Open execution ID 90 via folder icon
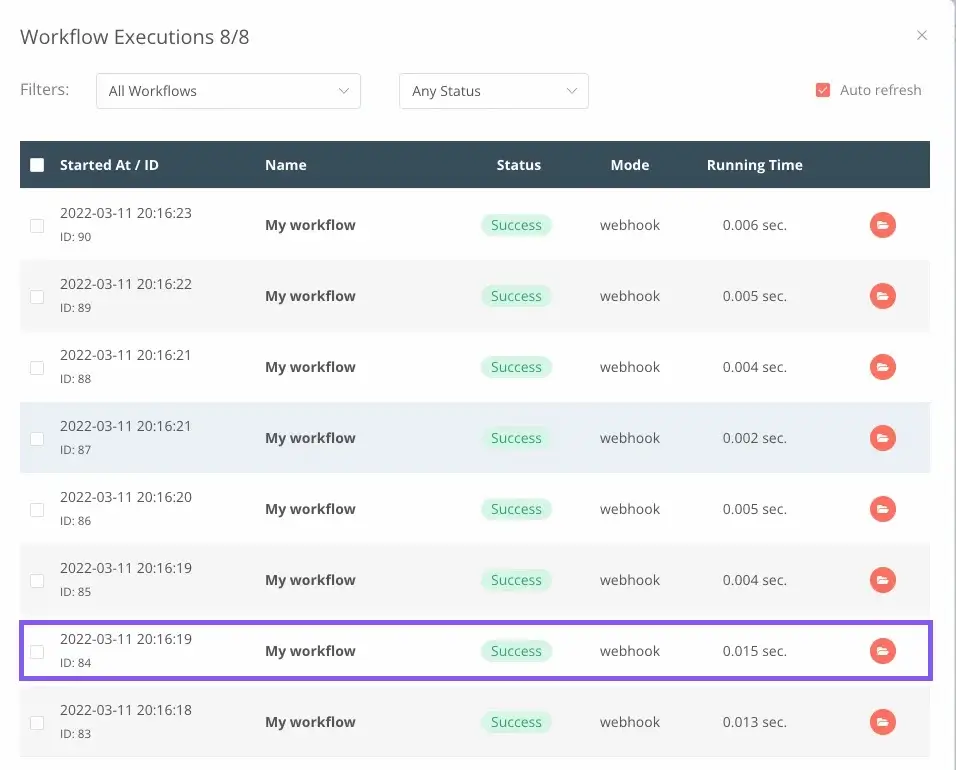Image resolution: width=956 pixels, height=770 pixels. pos(882,225)
